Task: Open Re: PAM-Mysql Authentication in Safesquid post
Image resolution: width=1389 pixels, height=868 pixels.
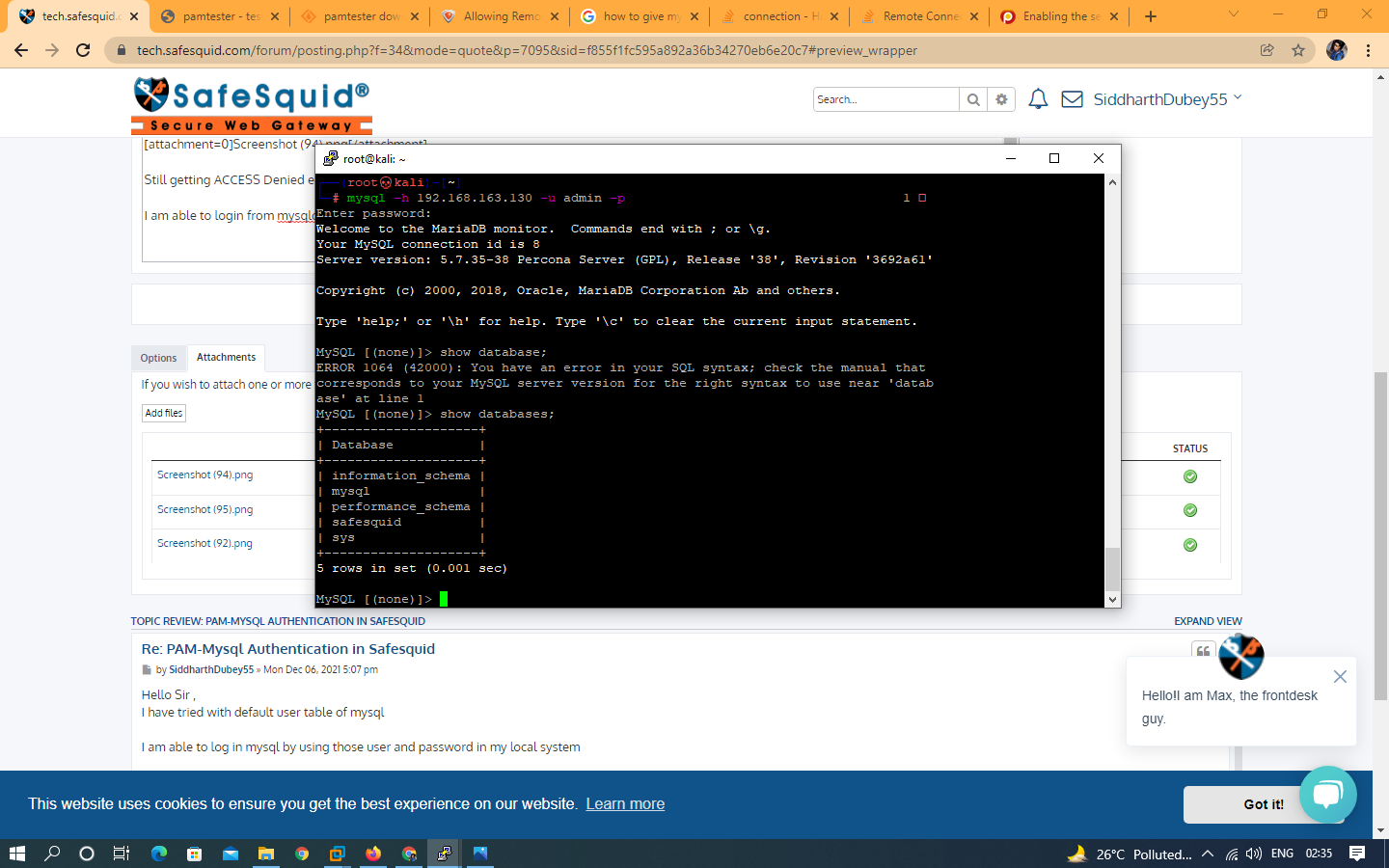Action: point(288,649)
